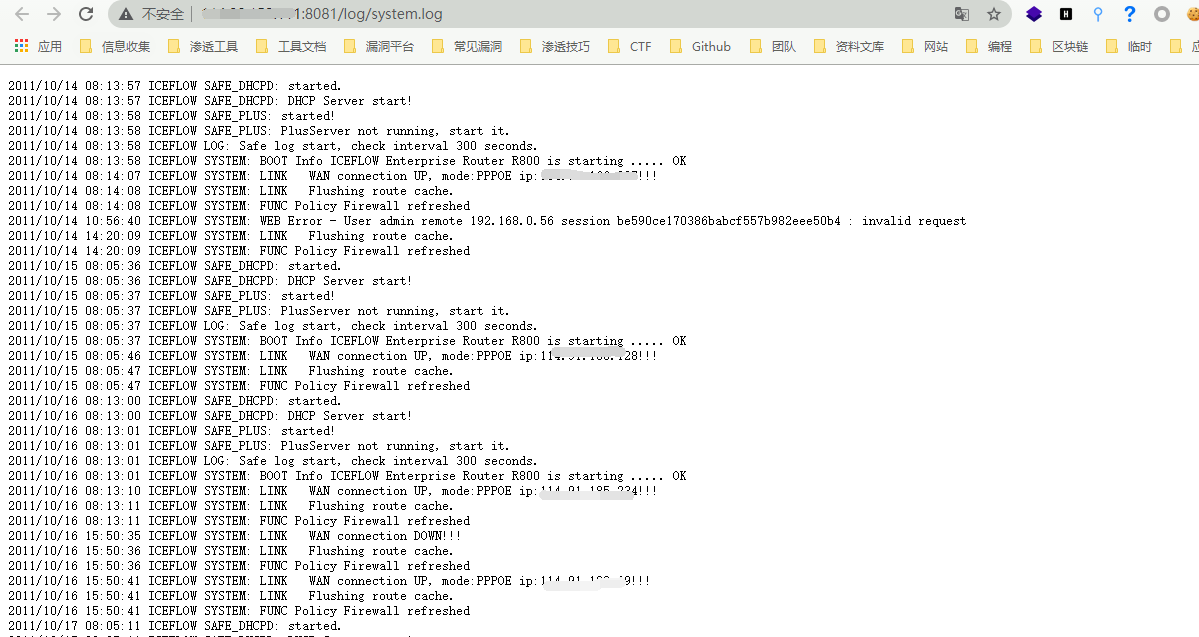Image resolution: width=1199 pixels, height=637 pixels.
Task: Click the black H extension icon
Action: 1066,14
